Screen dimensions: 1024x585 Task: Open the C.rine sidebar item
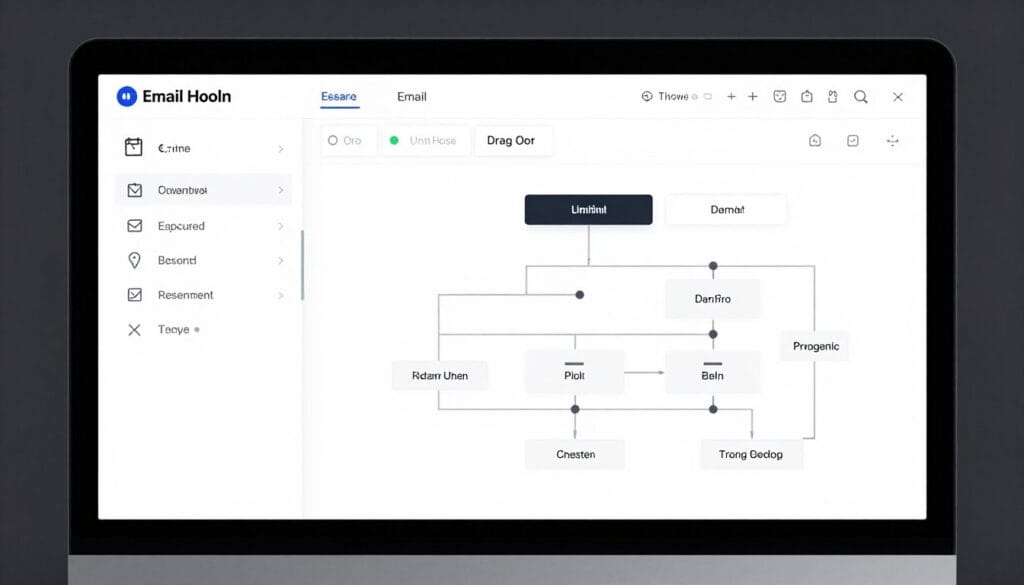204,148
